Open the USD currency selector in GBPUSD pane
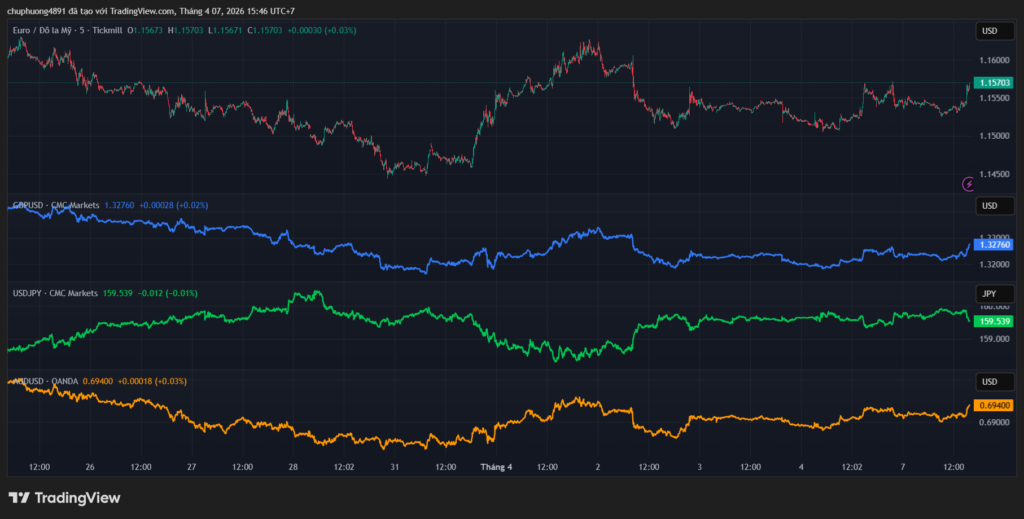This screenshot has height=519, width=1024. (x=989, y=206)
